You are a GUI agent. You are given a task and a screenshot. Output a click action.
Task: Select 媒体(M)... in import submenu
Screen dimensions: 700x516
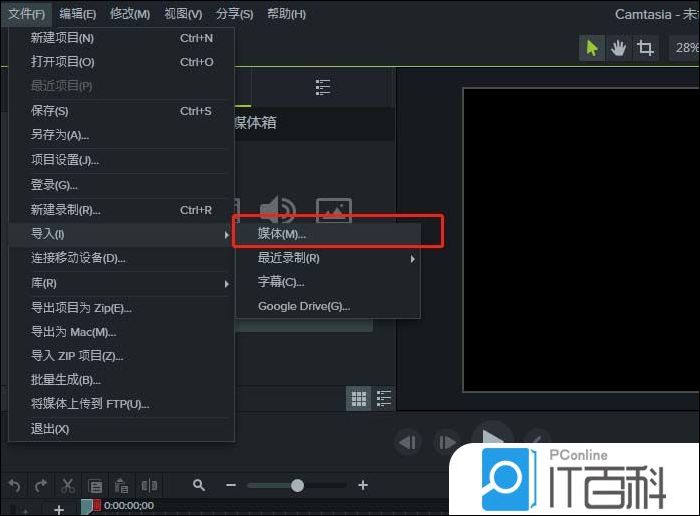pos(328,233)
